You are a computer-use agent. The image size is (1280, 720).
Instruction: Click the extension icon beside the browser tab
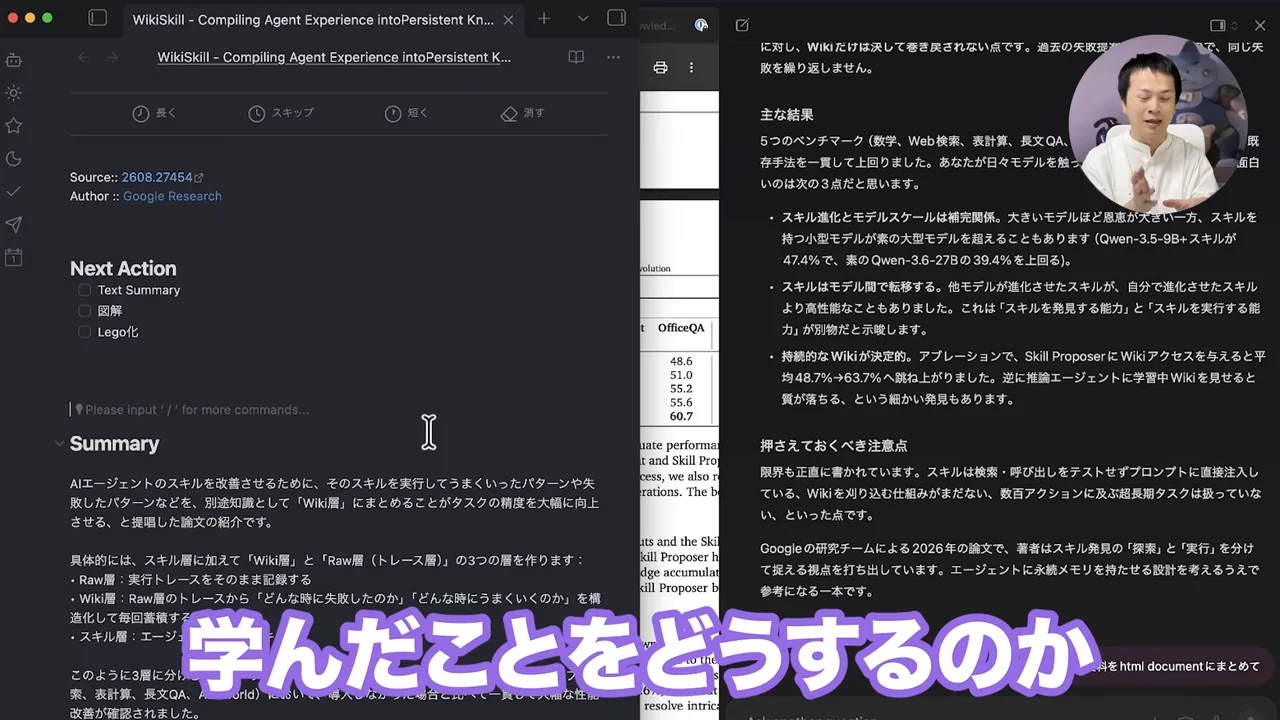pos(701,26)
